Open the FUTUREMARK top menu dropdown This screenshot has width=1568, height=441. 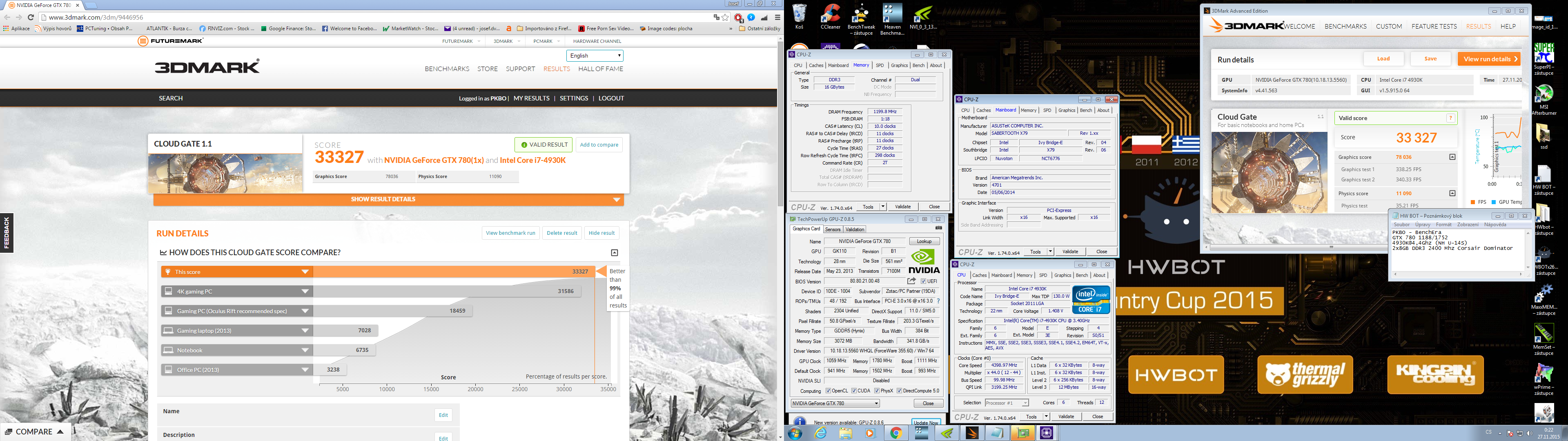pyautogui.click(x=461, y=41)
